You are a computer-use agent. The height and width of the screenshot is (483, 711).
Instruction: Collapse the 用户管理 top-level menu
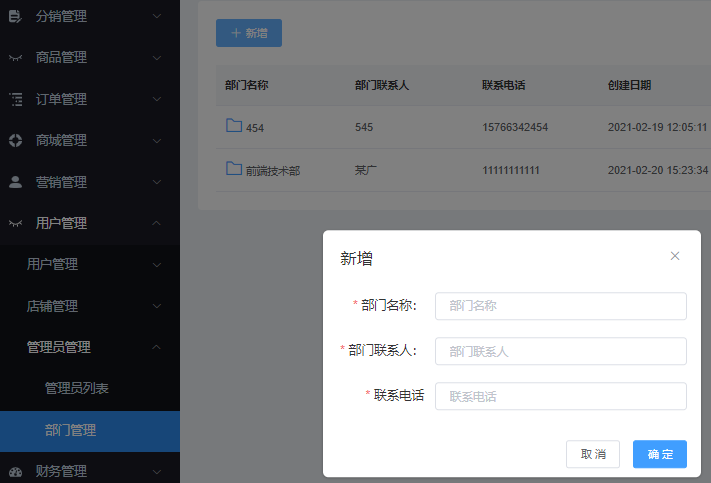tap(157, 223)
